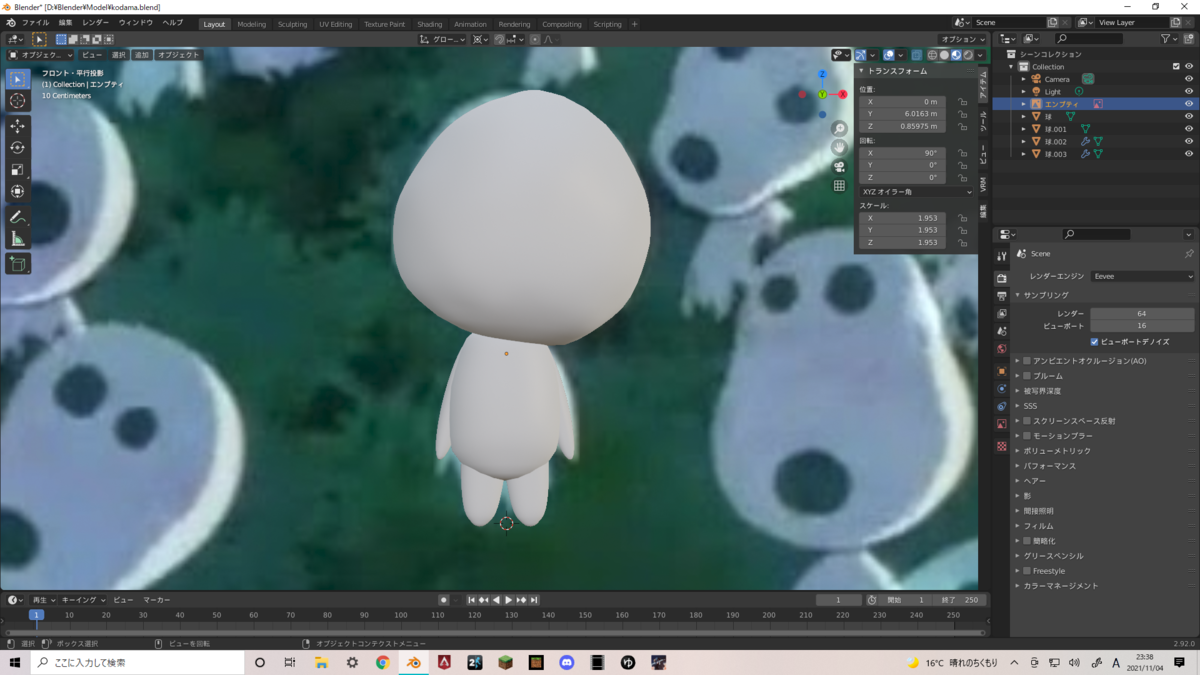The width and height of the screenshot is (1200, 675).
Task: Click the viewport zoom magnifier icon
Action: 839,129
